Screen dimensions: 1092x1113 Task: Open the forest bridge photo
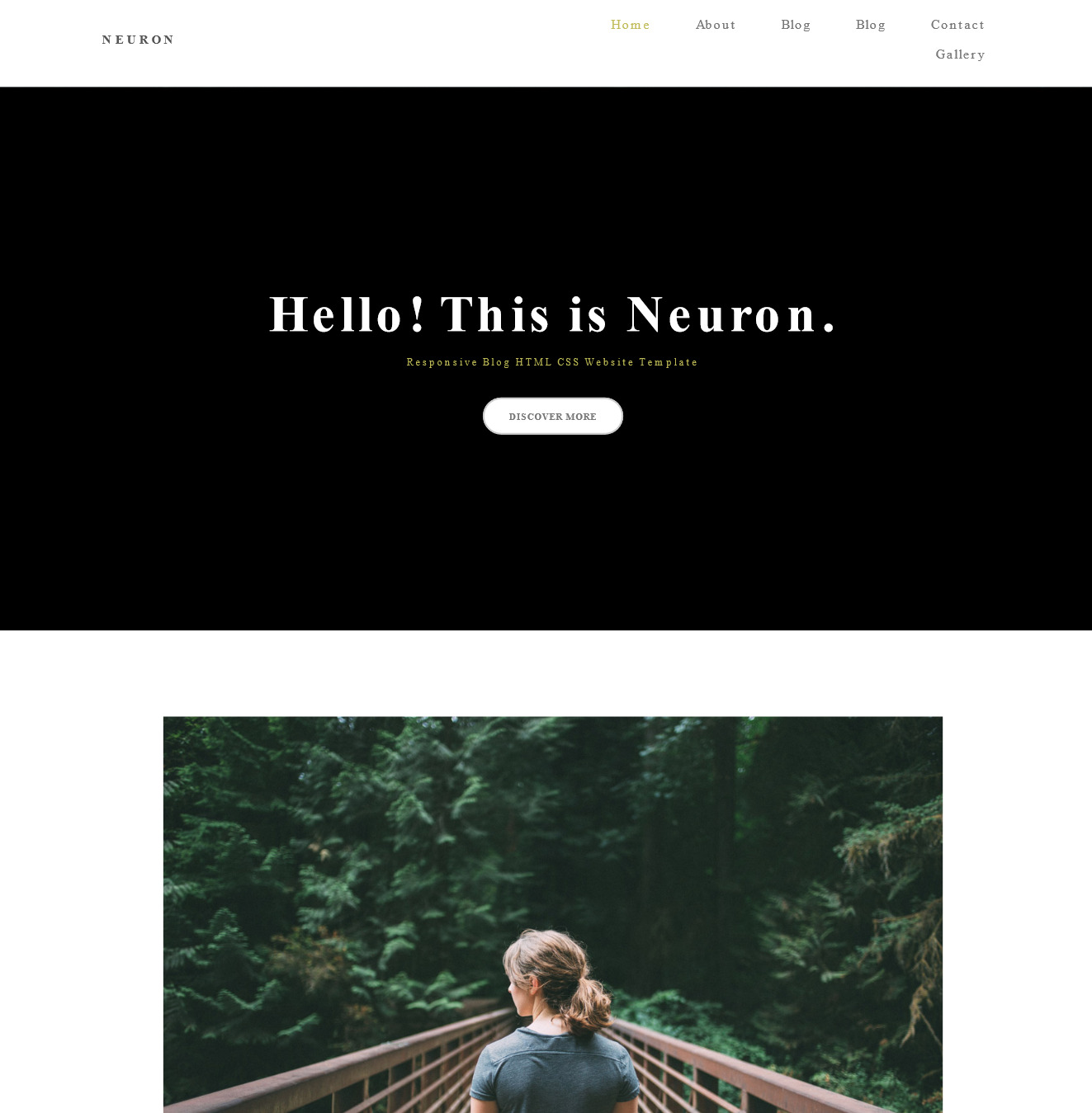[x=553, y=914]
